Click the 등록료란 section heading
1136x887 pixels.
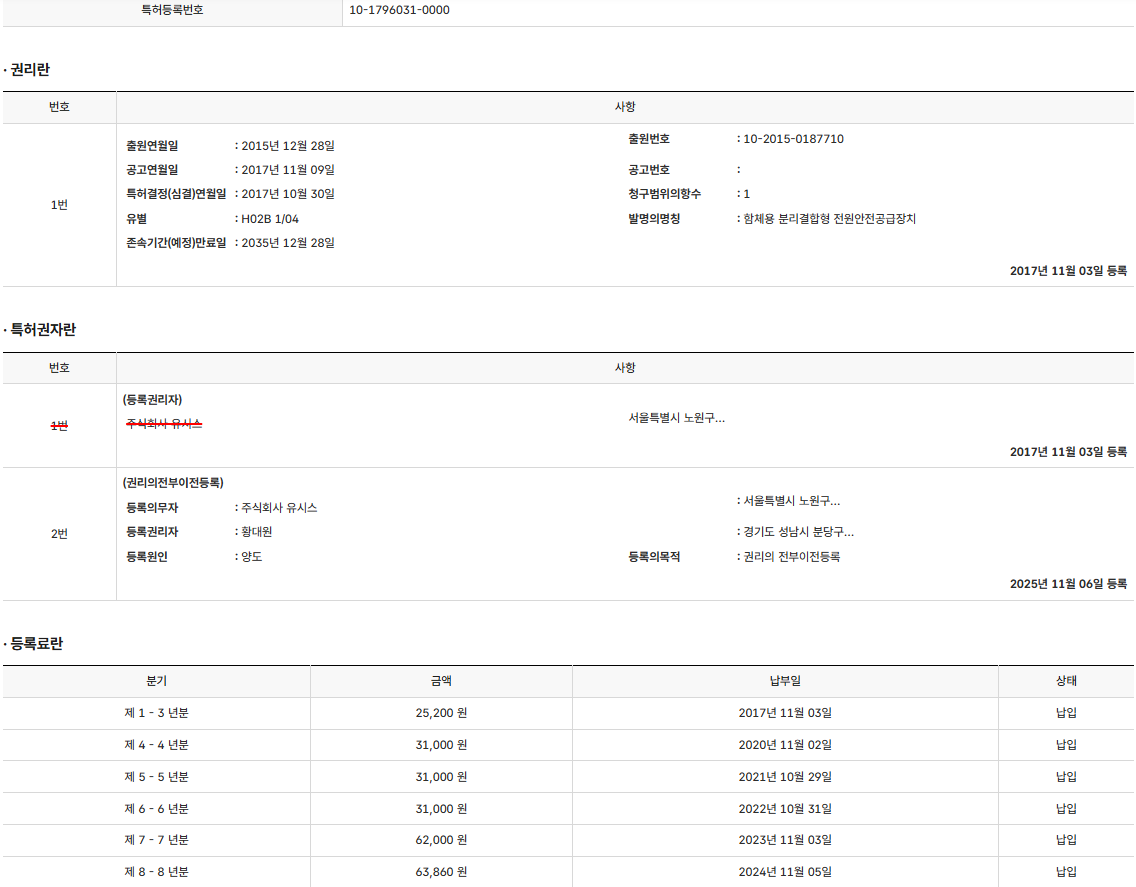[x=37, y=644]
